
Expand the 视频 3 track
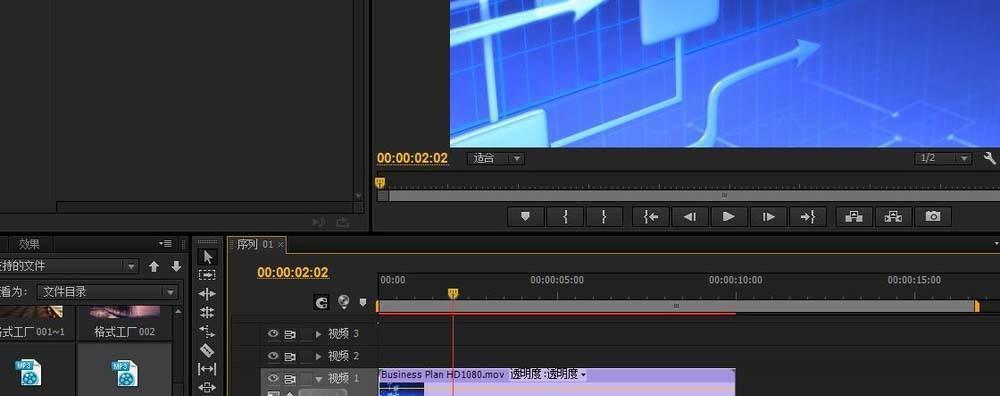click(x=319, y=334)
